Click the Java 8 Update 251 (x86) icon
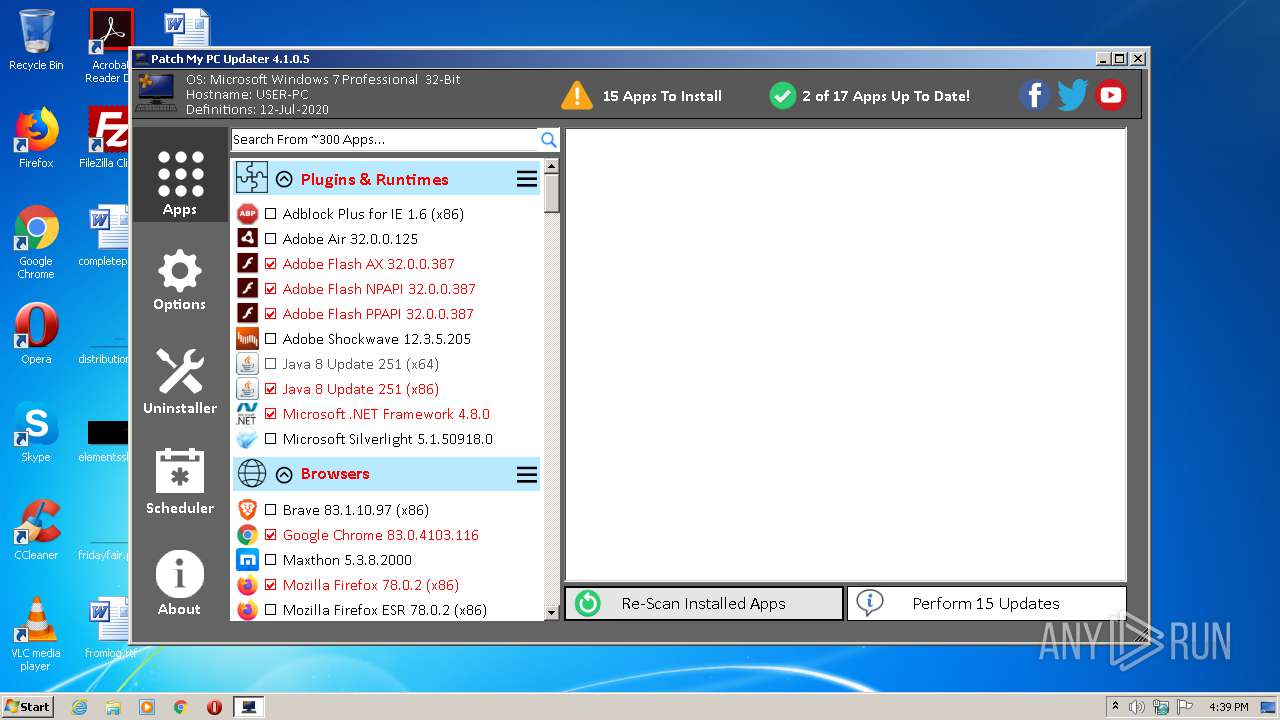This screenshot has height=720, width=1280. coord(247,389)
